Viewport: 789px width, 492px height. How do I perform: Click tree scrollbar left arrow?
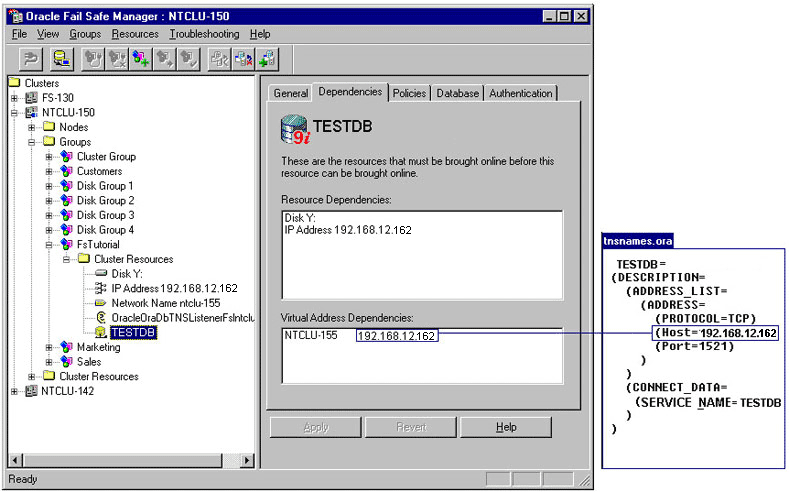coord(16,460)
